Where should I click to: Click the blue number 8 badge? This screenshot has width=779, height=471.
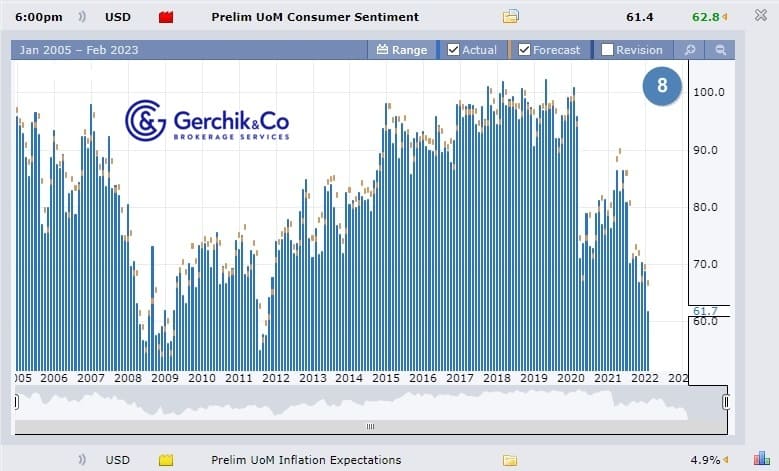[662, 86]
